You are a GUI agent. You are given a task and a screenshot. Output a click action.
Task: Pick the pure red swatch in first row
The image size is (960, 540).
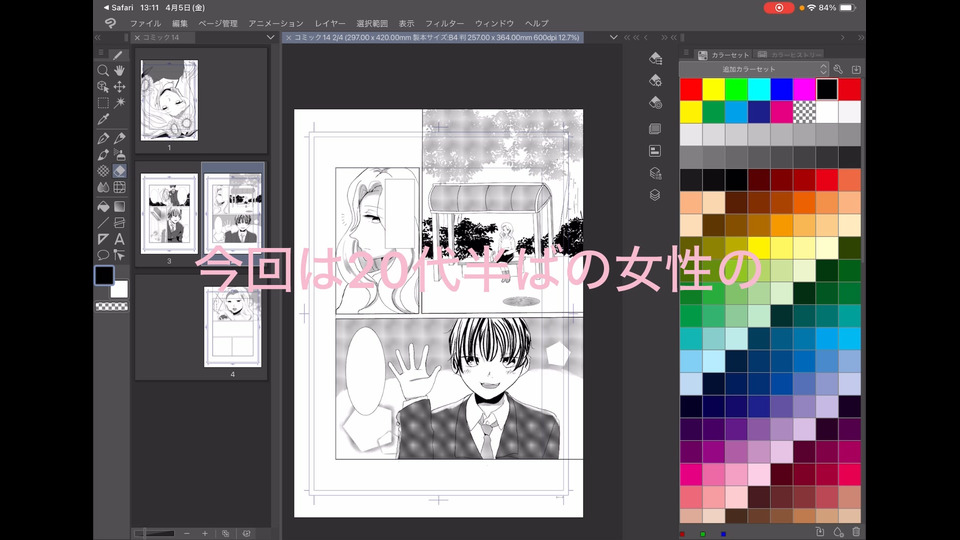[691, 89]
